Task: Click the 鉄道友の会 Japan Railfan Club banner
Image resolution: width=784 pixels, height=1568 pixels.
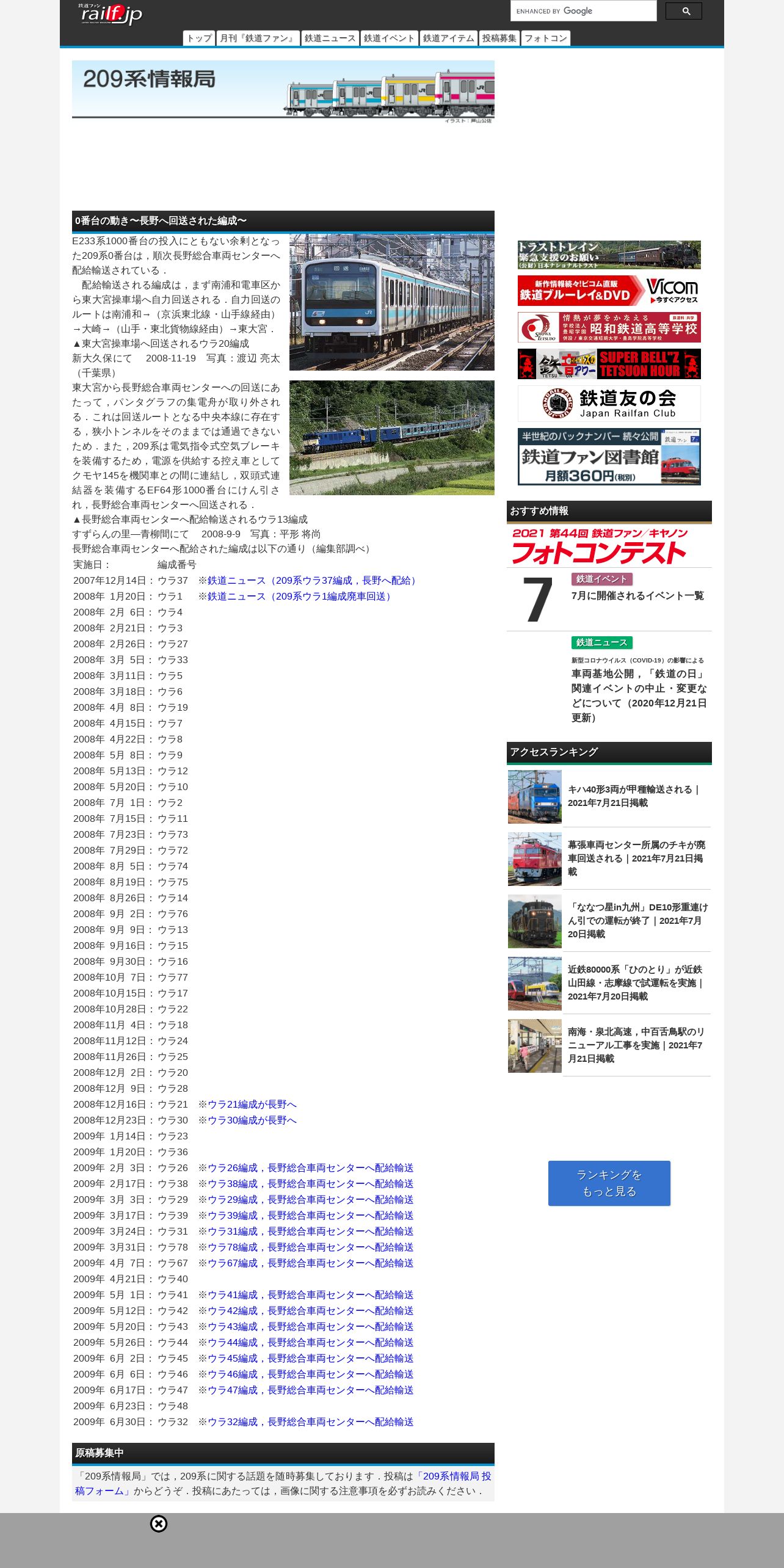Action: (609, 404)
